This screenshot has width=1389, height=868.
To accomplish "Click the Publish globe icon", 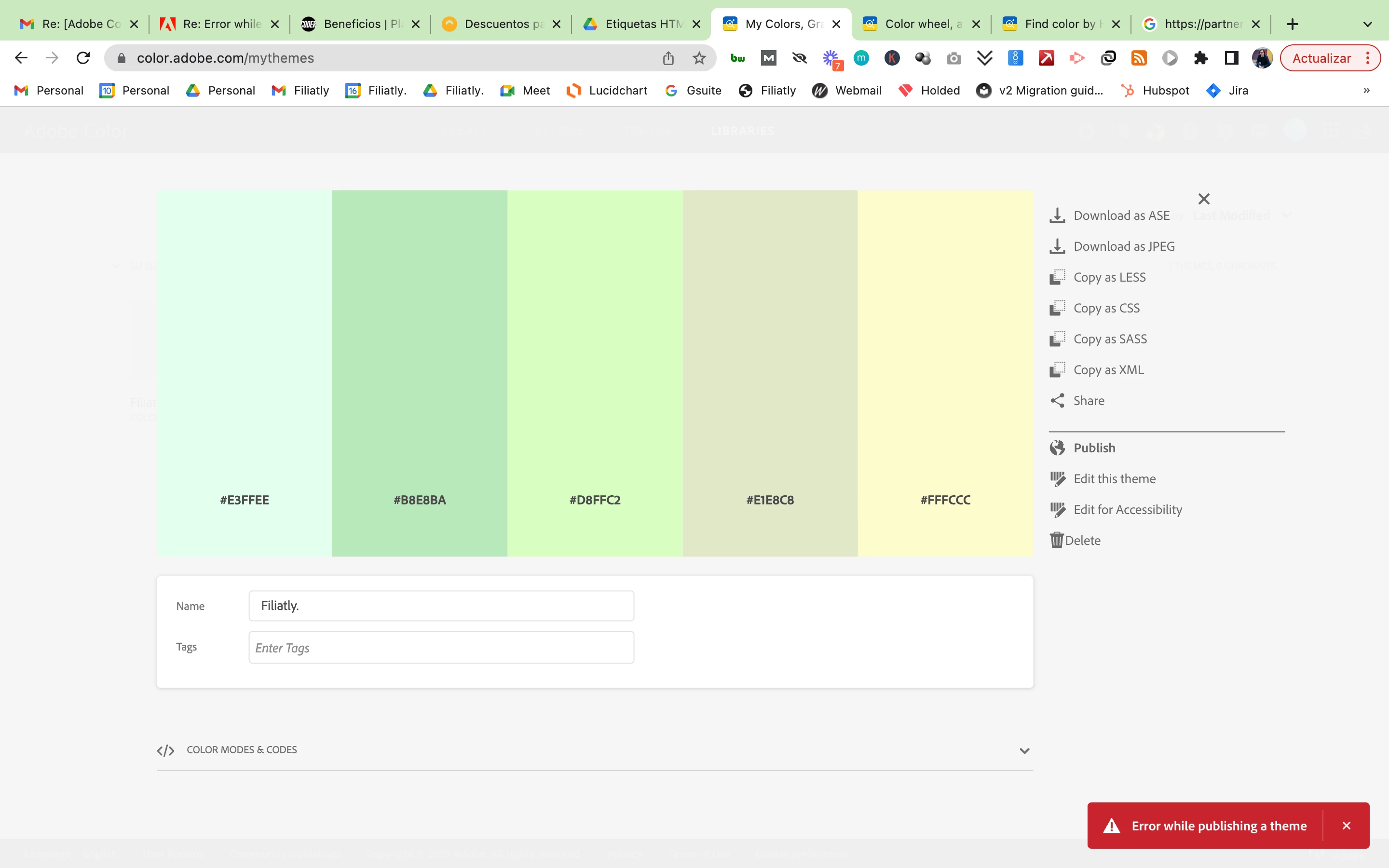I will point(1057,448).
